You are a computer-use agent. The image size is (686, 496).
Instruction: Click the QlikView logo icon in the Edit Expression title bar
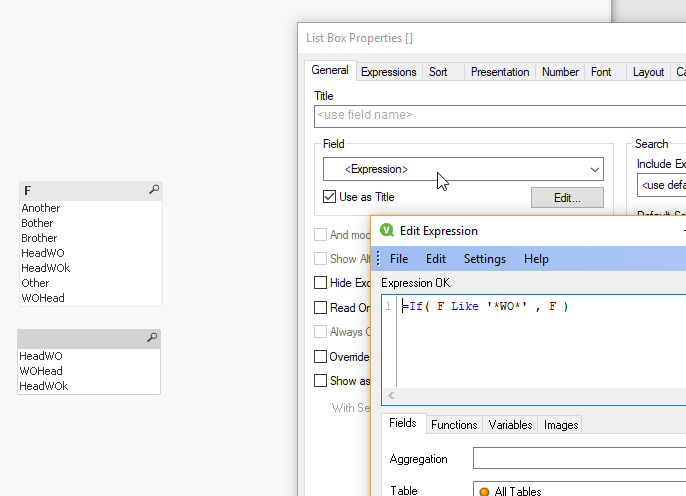pyautogui.click(x=387, y=230)
